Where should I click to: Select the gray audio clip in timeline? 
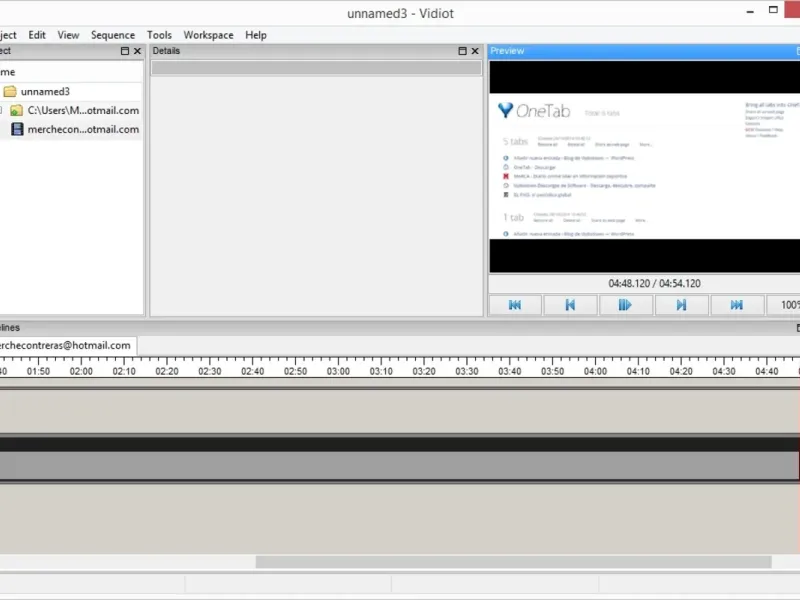tap(399, 466)
